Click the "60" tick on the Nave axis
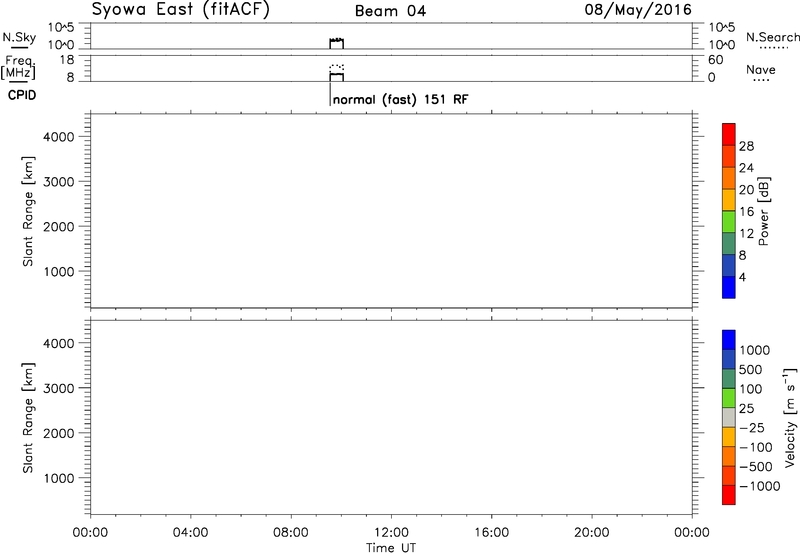 715,60
